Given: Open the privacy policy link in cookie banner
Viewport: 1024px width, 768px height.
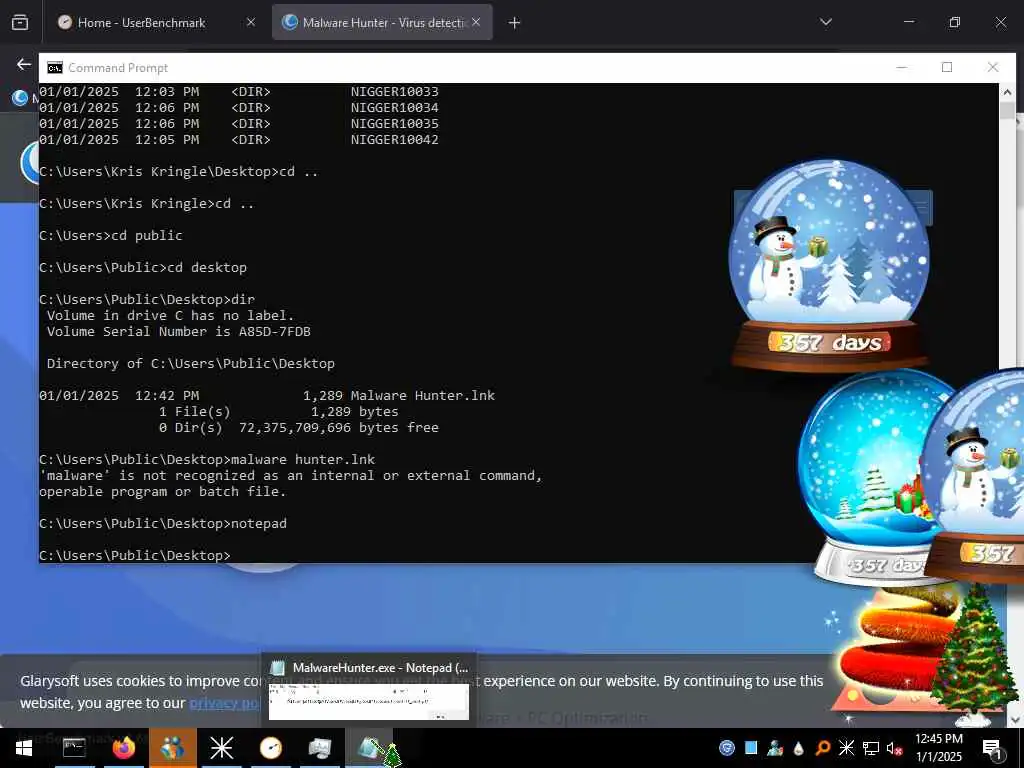Looking at the screenshot, I should tap(225, 703).
